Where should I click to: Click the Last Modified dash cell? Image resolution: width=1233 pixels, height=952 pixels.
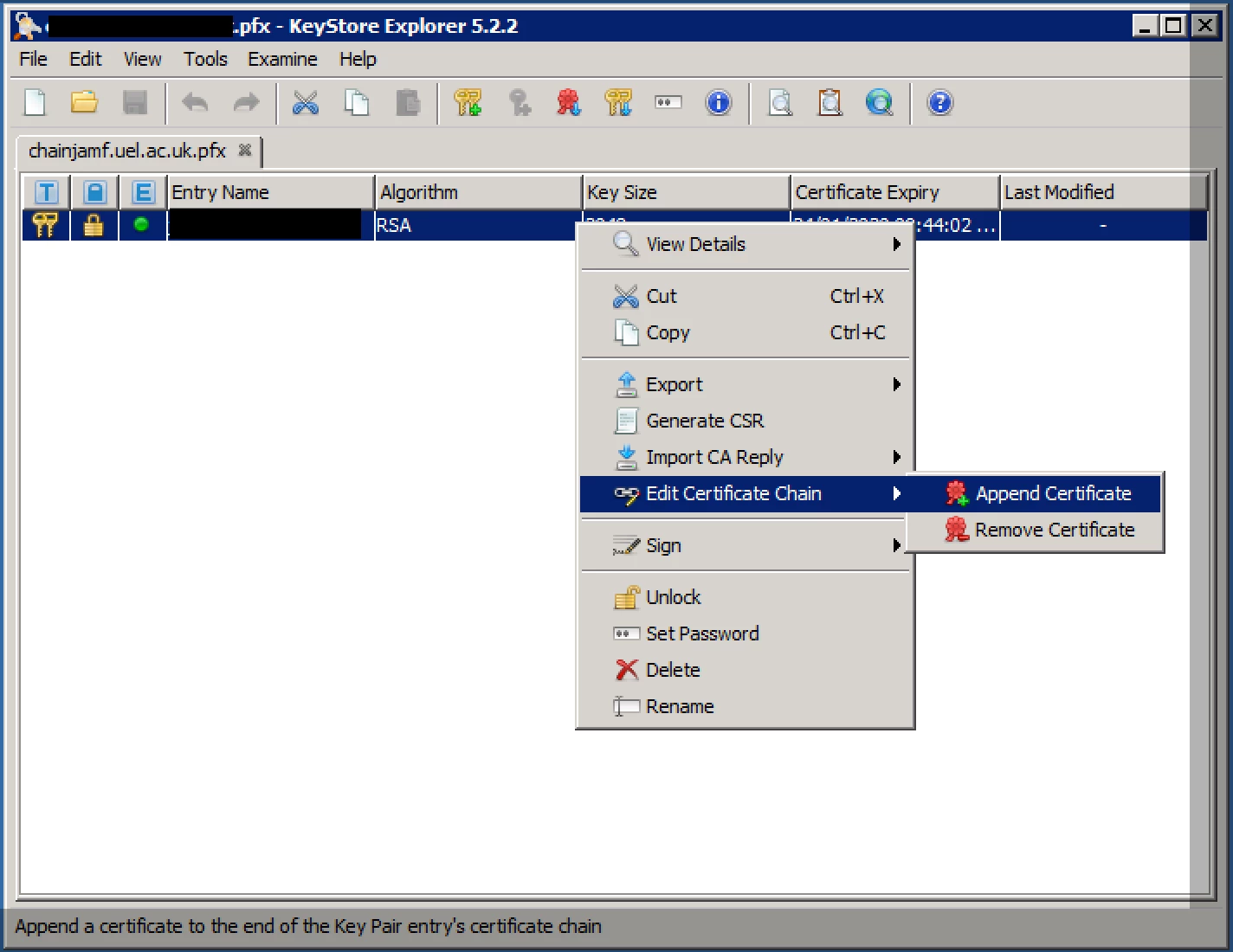pos(1103,225)
